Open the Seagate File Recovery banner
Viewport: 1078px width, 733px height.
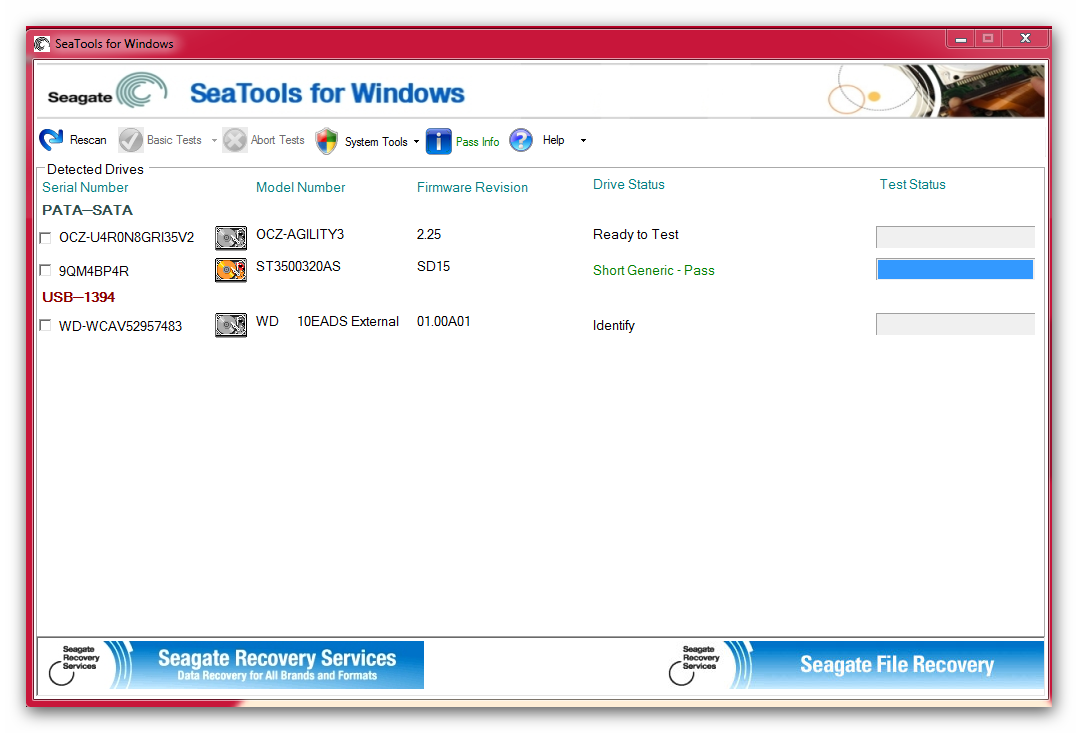coord(855,665)
